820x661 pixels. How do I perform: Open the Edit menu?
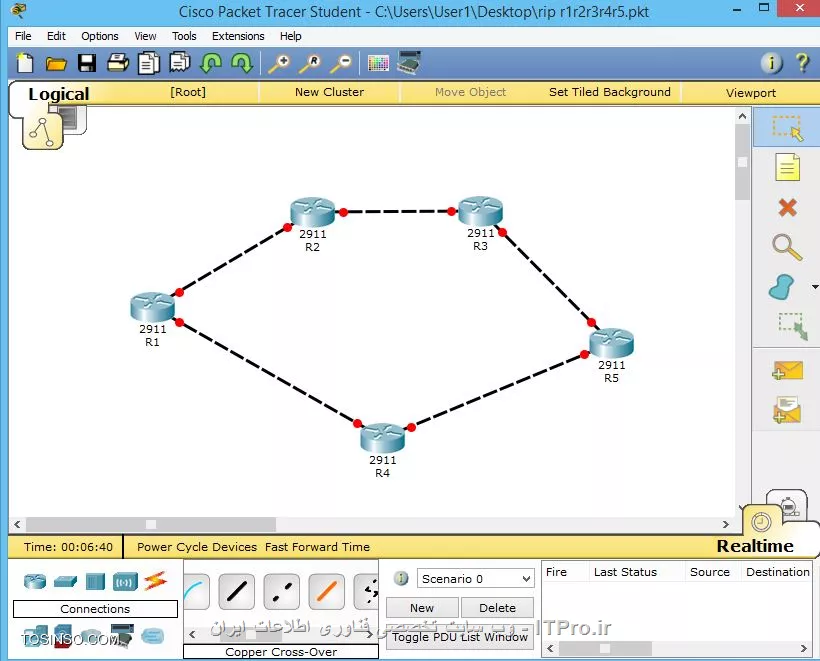(56, 36)
